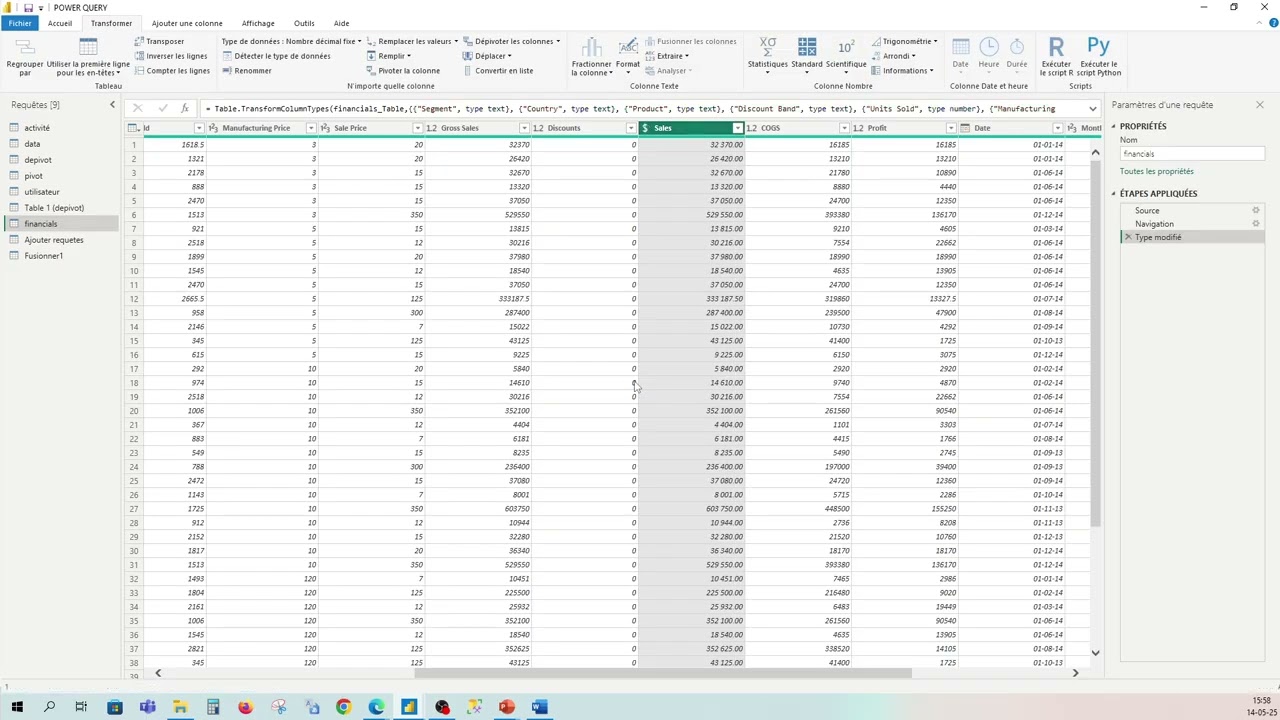Viewport: 1280px width, 720px height.
Task: Click Détecter le type de données
Action: [276, 56]
